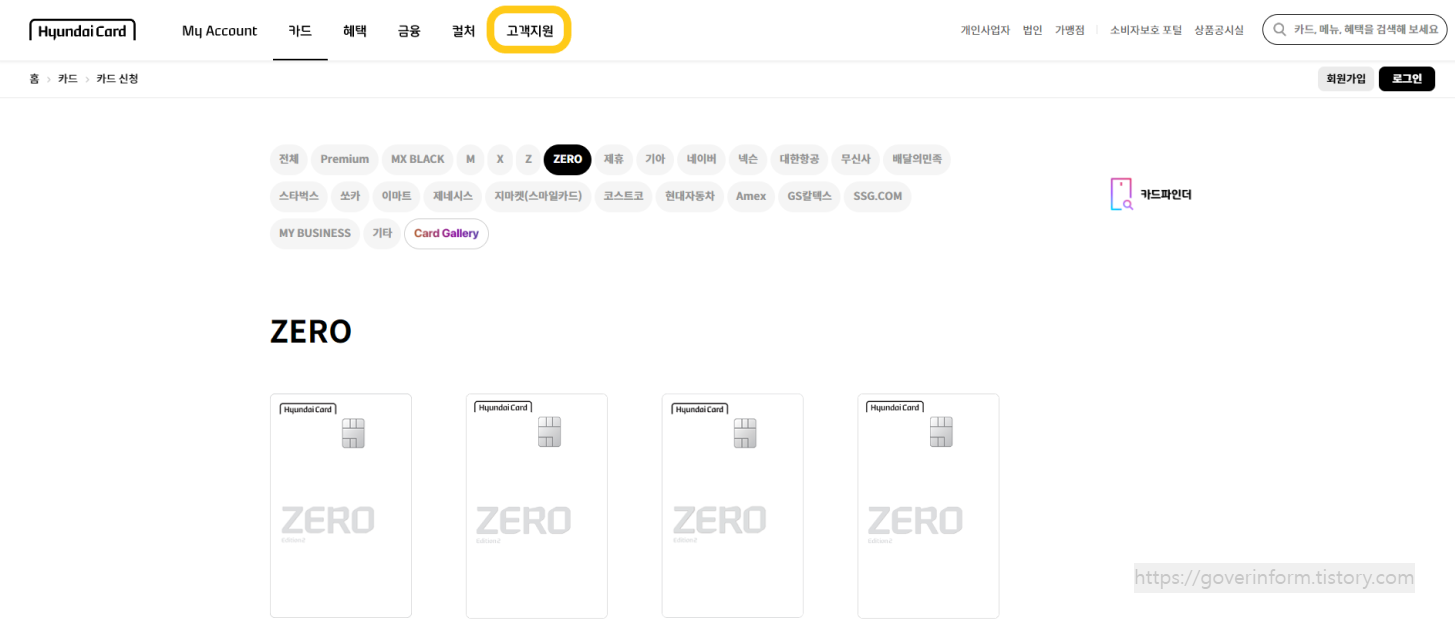The height and width of the screenshot is (633, 1455).
Task: Select the 기타 filter chip
Action: 382,233
